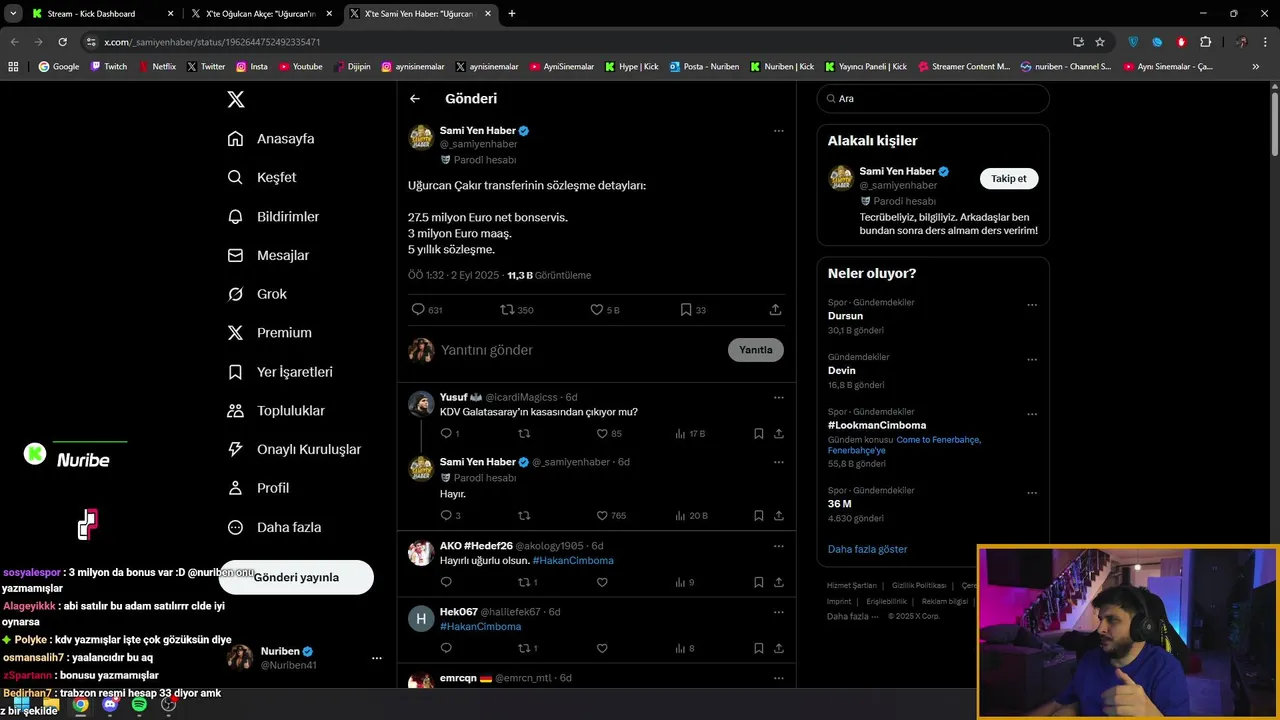
Task: Open more options on AKO #Hedef26 reply
Action: 778,547
